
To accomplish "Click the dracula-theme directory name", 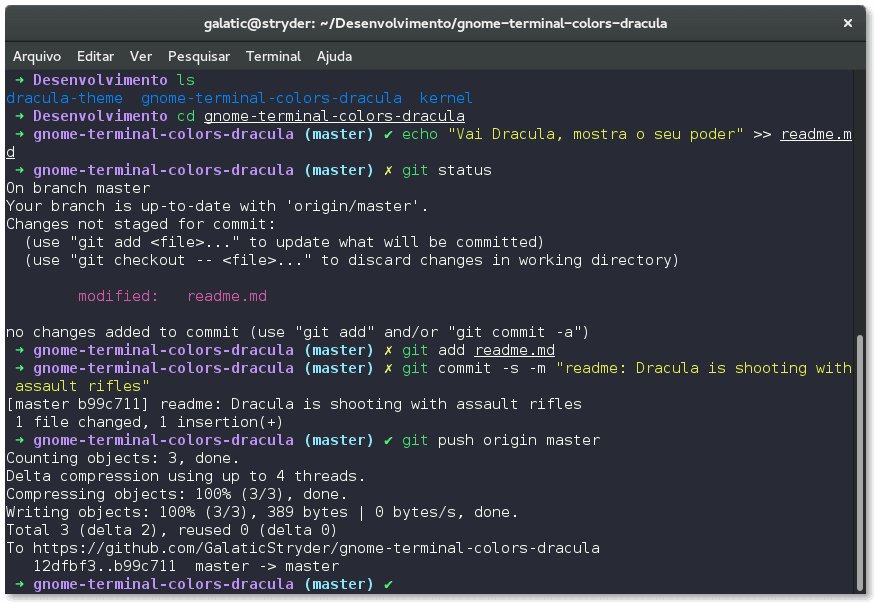I will tap(61, 97).
